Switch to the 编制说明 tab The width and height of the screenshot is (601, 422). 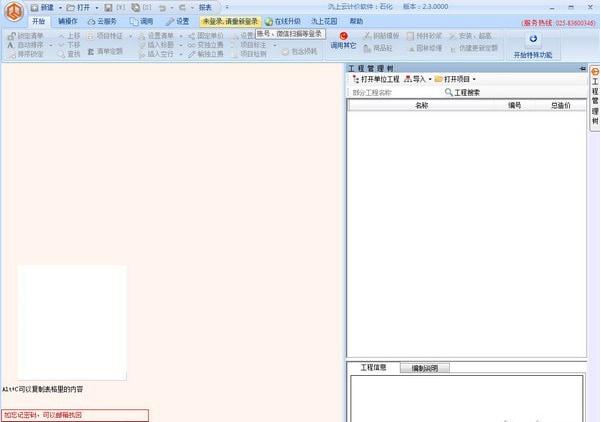pyautogui.click(x=425, y=368)
